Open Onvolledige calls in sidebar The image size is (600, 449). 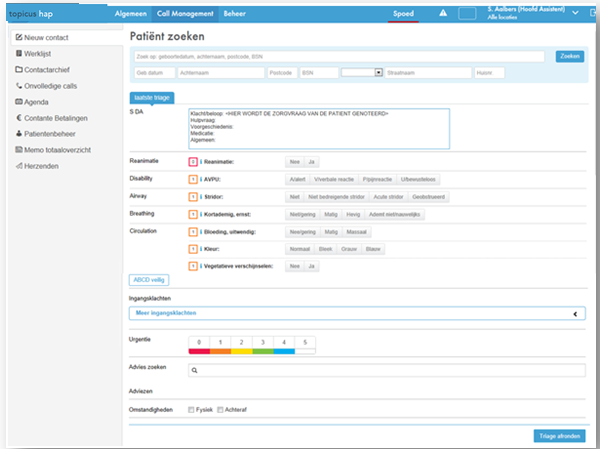point(50,86)
